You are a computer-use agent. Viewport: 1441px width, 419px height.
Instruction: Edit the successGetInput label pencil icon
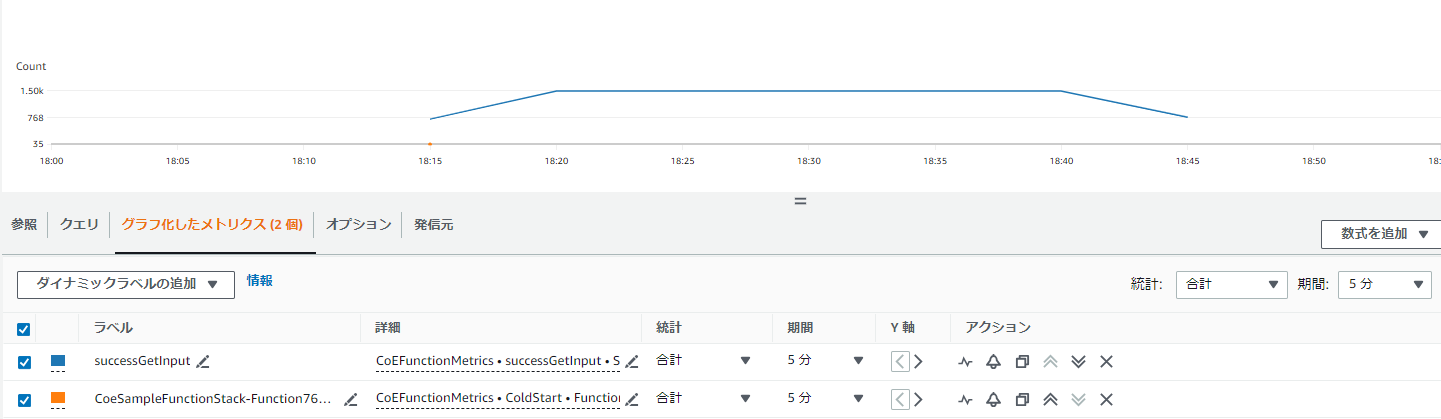click(x=204, y=361)
